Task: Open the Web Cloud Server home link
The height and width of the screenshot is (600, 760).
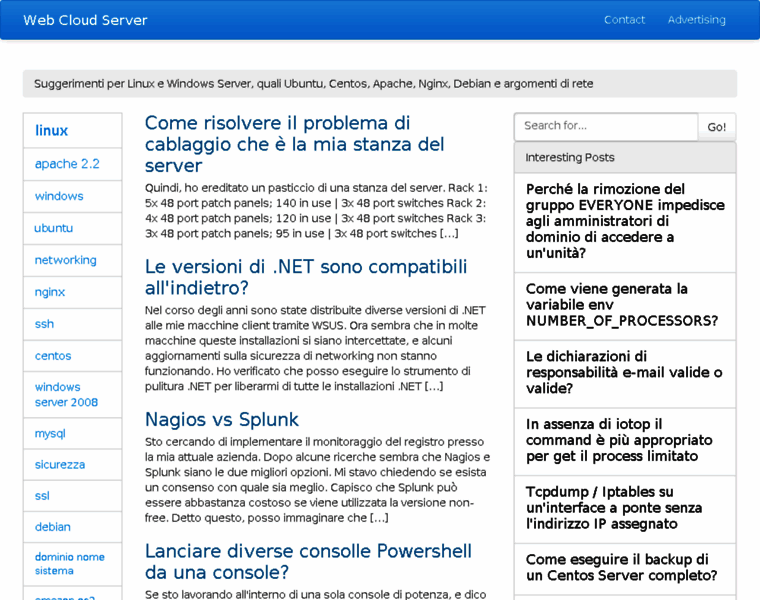Action: click(85, 20)
